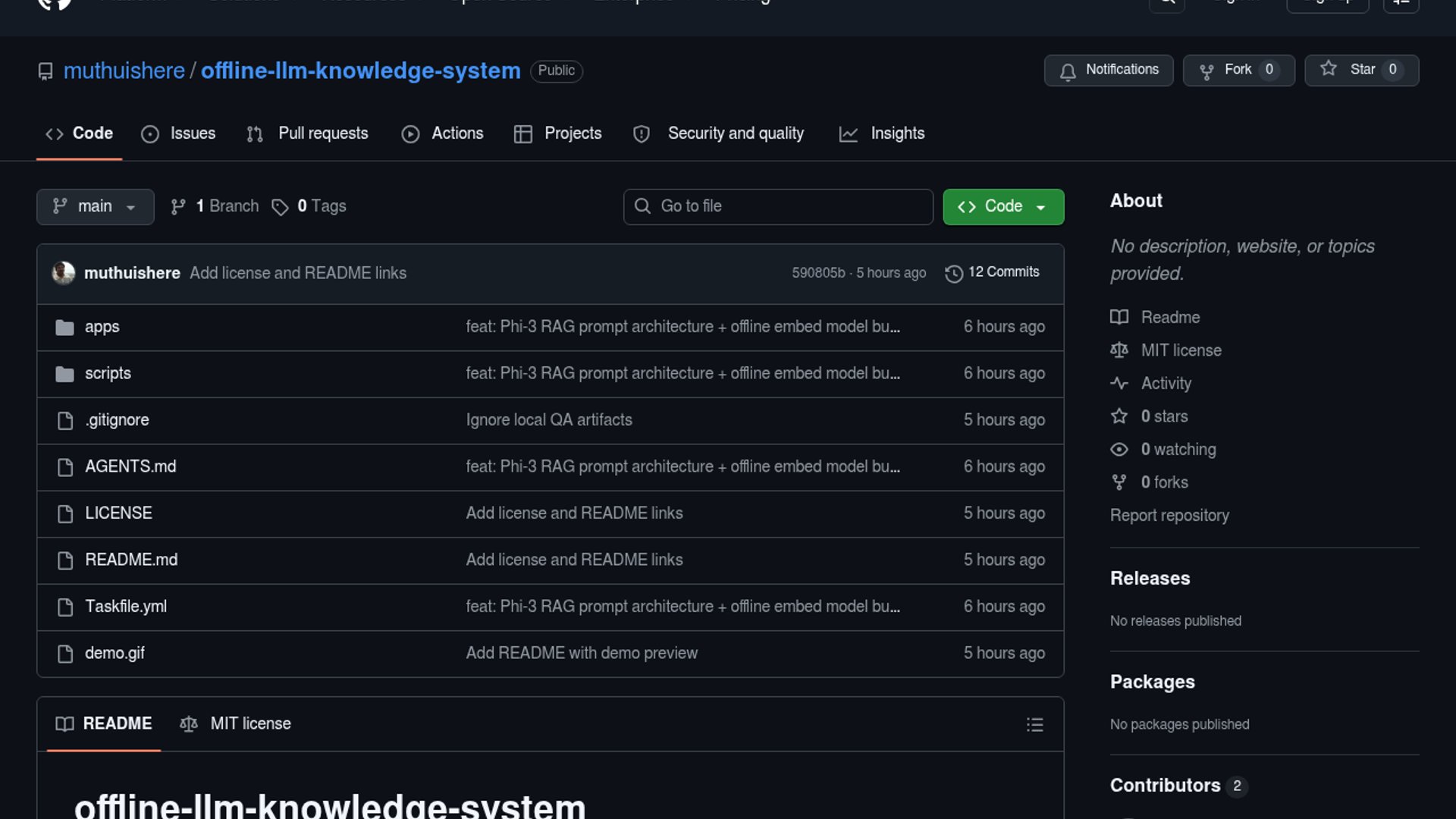Click the LICENSE file icon

[x=65, y=514]
